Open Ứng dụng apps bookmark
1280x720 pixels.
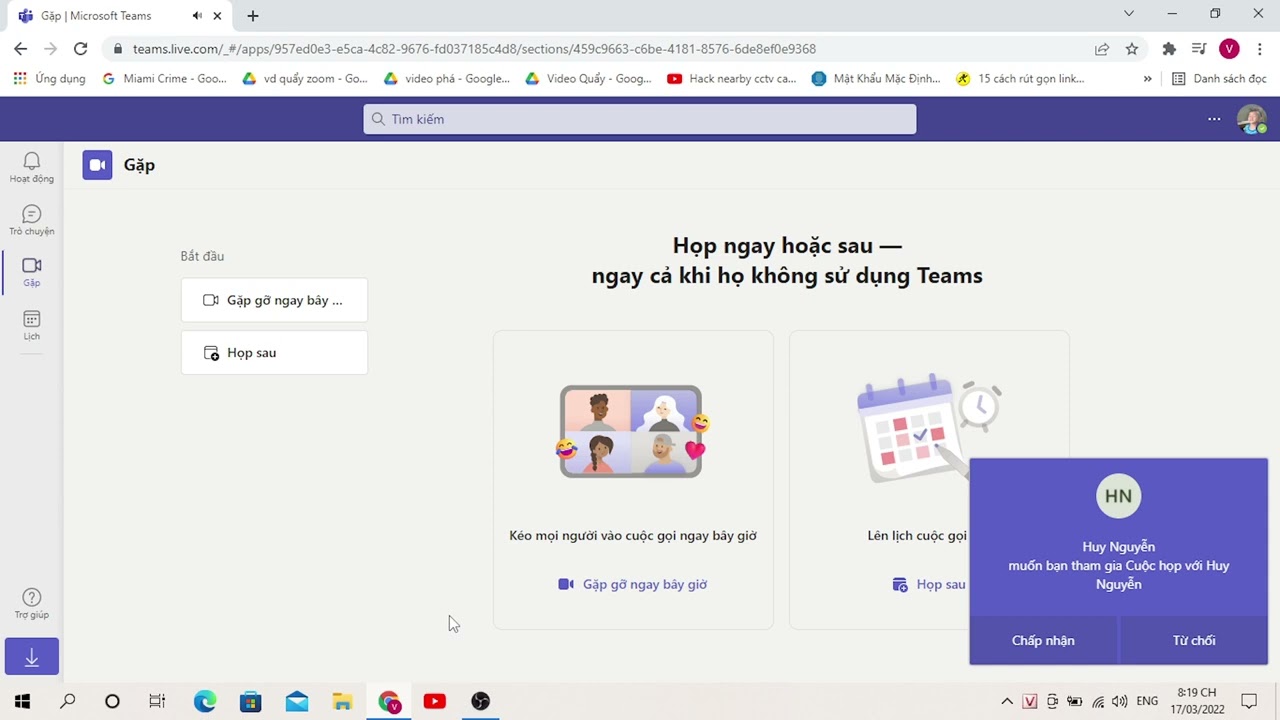[x=50, y=79]
